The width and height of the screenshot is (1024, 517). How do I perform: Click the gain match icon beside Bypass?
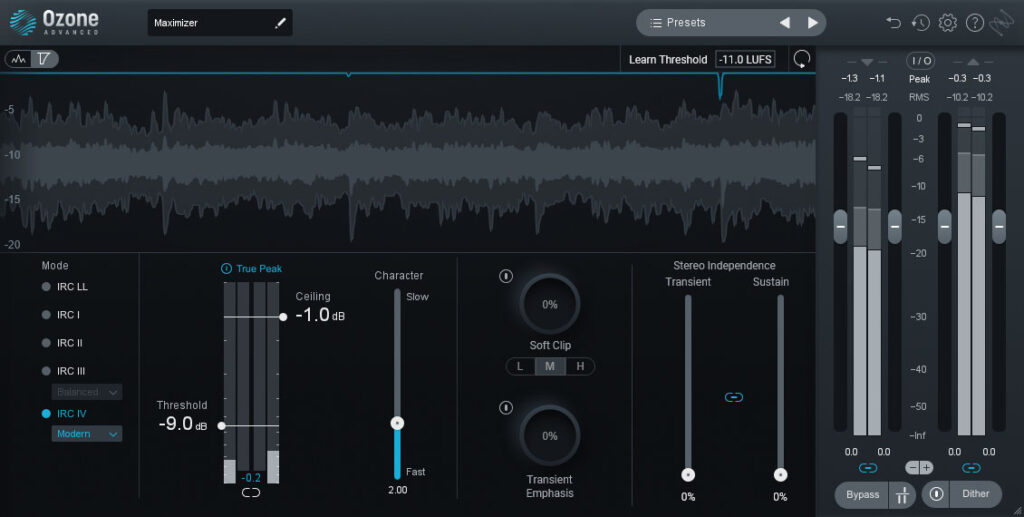coord(901,494)
